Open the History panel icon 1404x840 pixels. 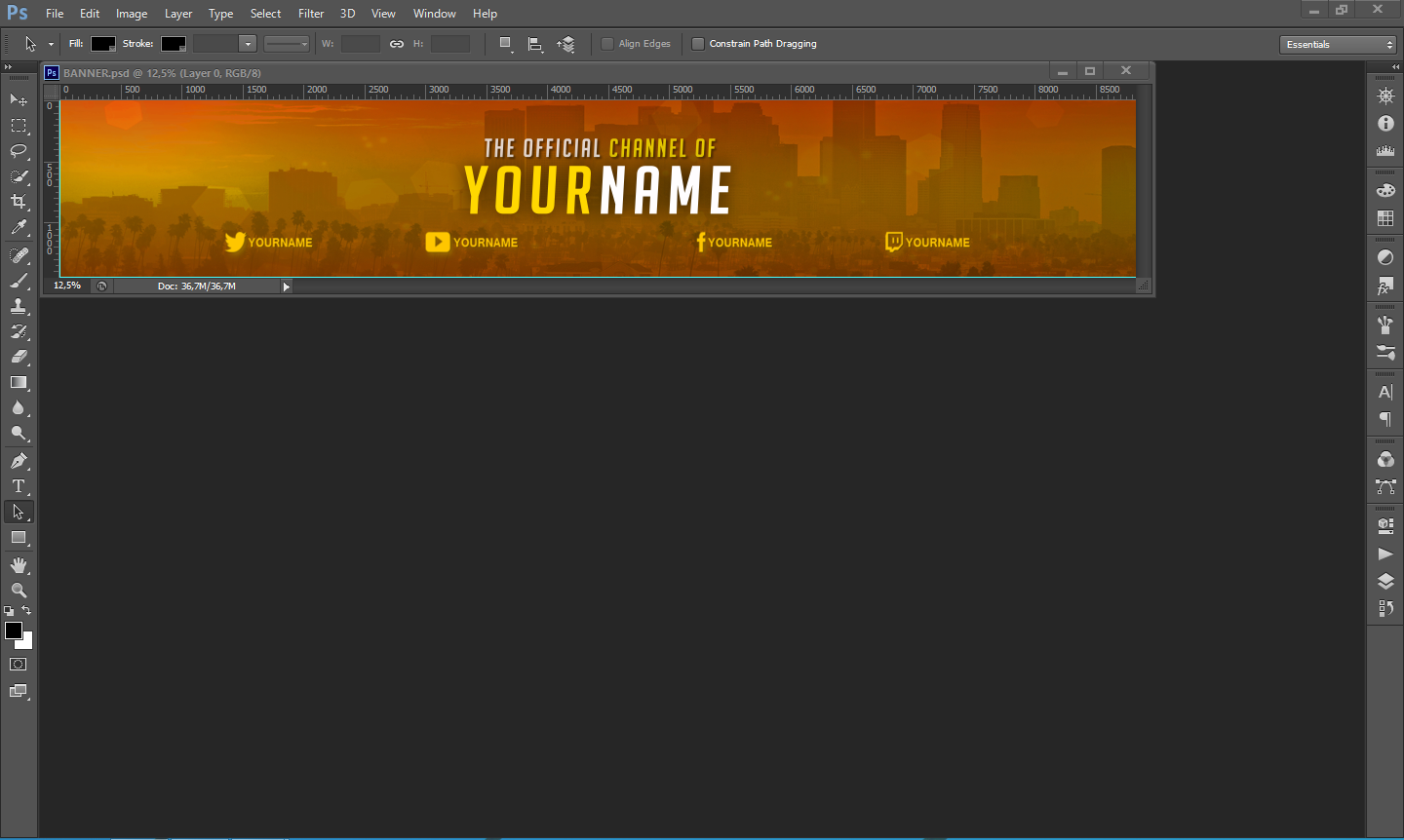pos(1385,608)
